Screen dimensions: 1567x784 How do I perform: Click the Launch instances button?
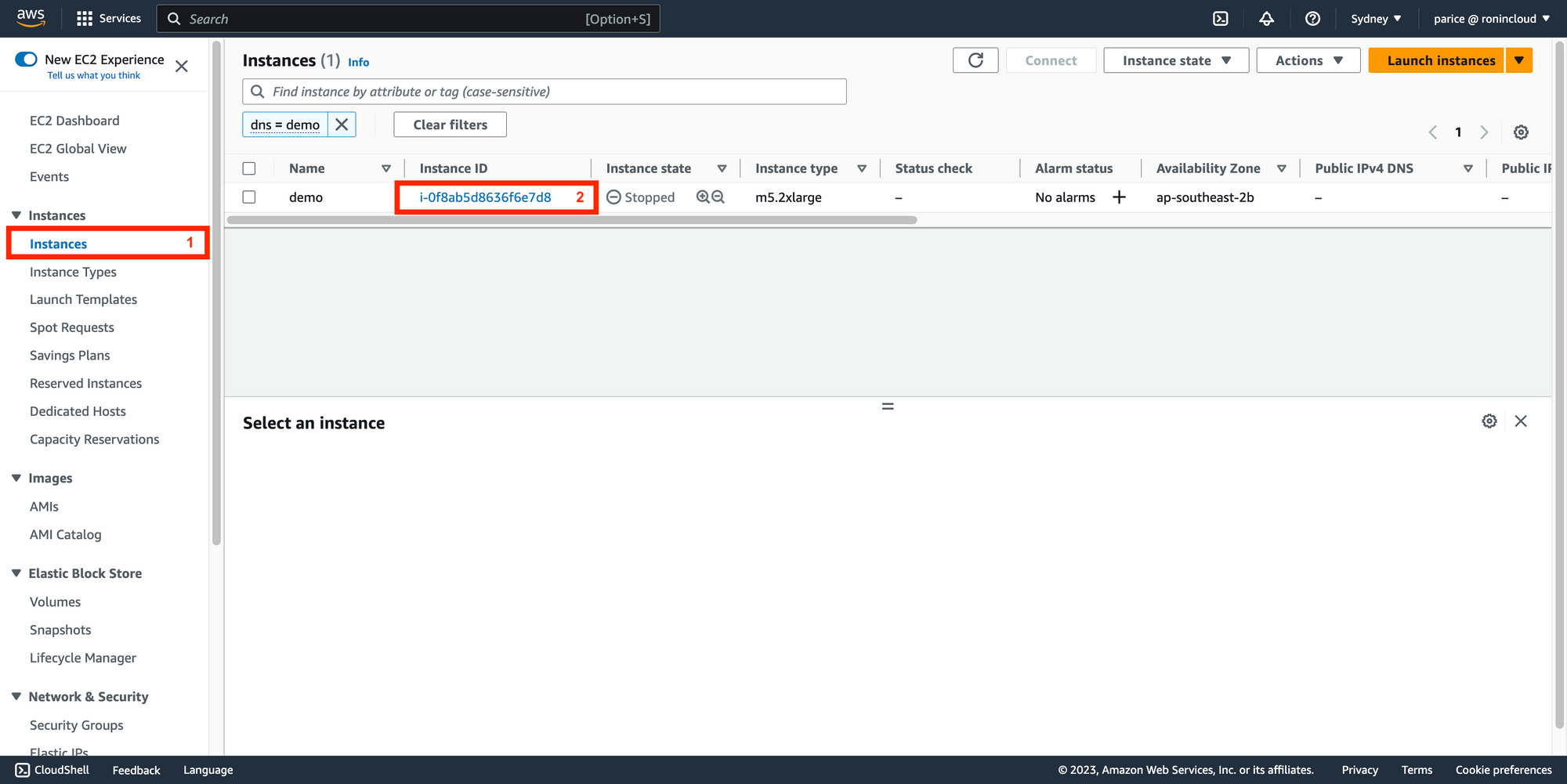[x=1436, y=60]
